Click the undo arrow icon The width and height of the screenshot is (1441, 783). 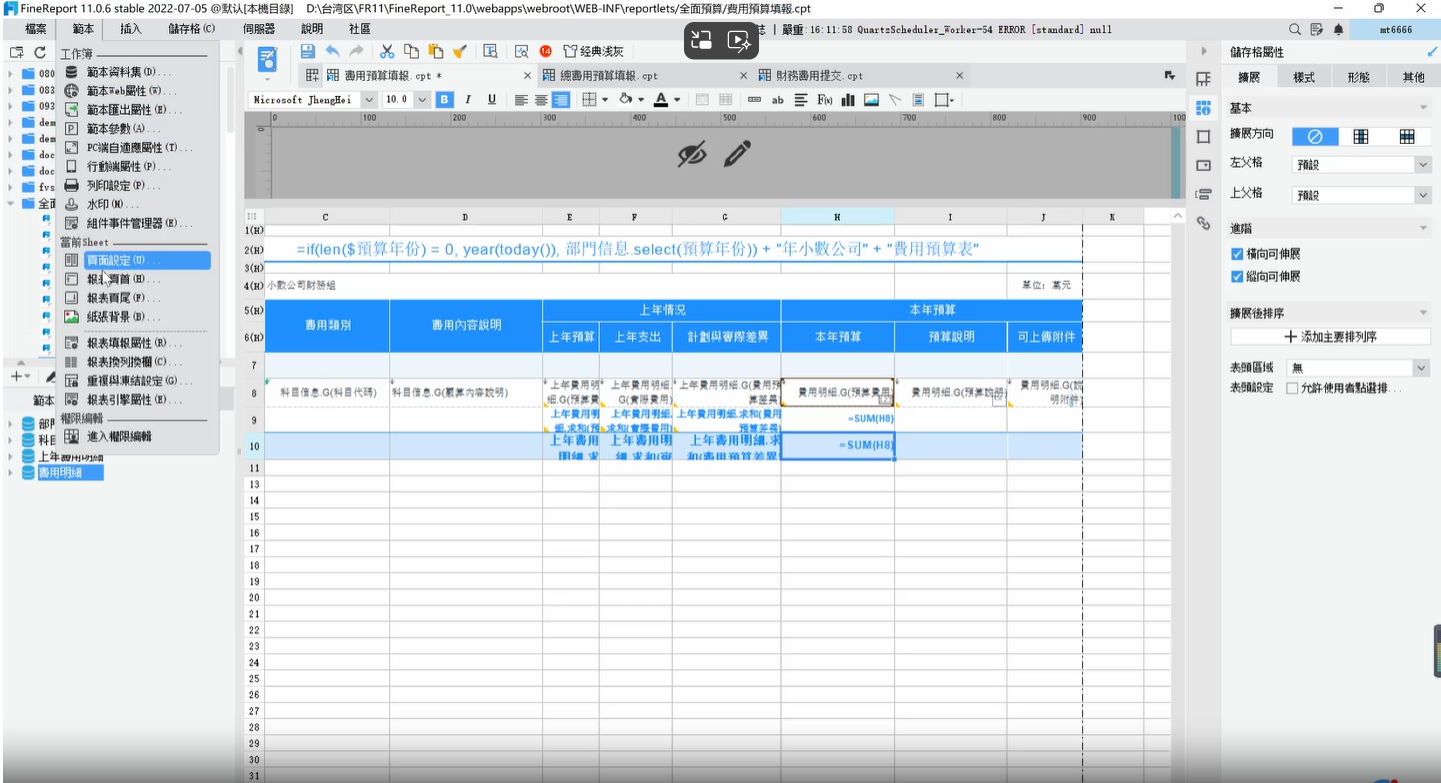pyautogui.click(x=332, y=51)
